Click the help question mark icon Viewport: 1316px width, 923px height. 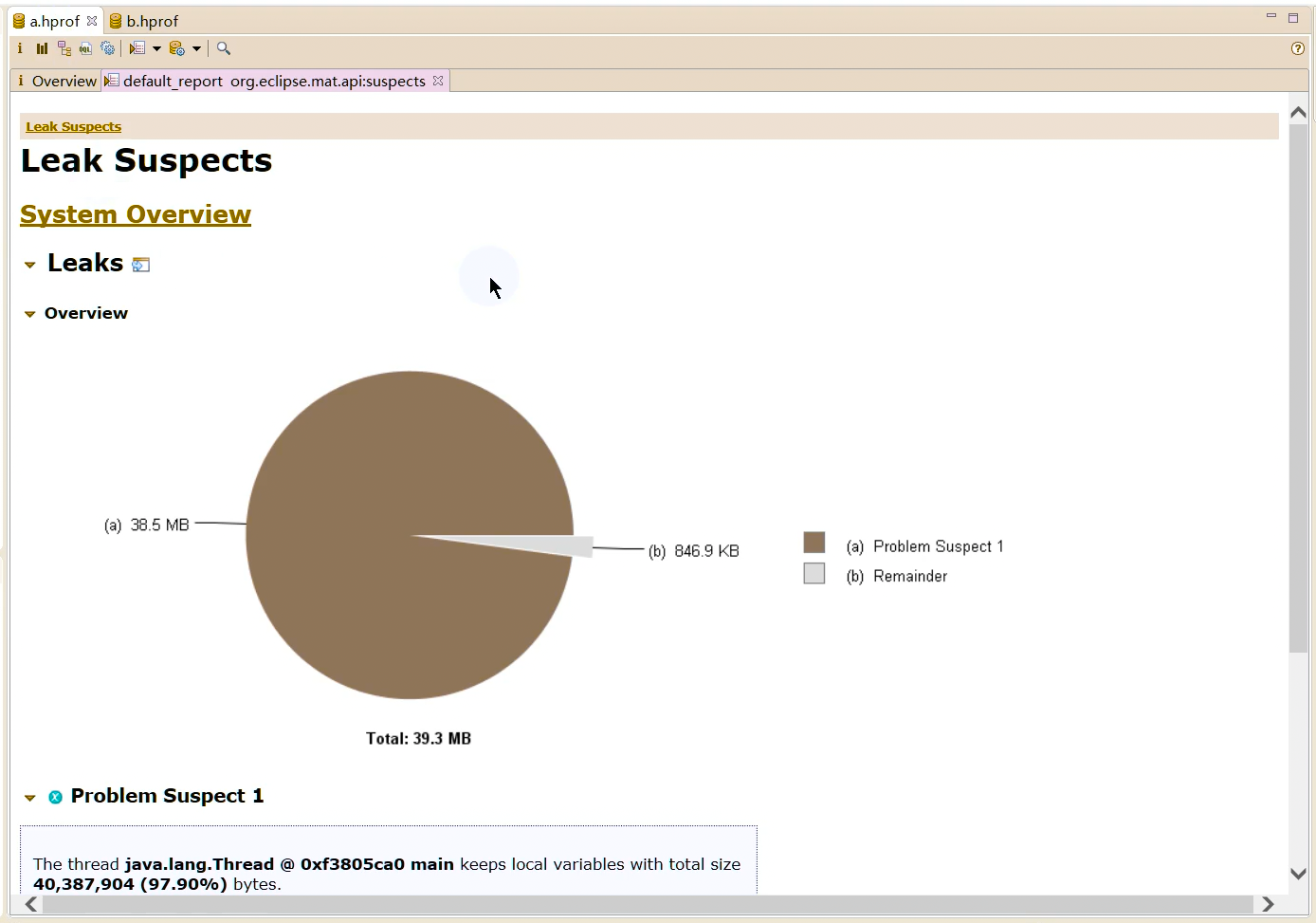(1297, 48)
